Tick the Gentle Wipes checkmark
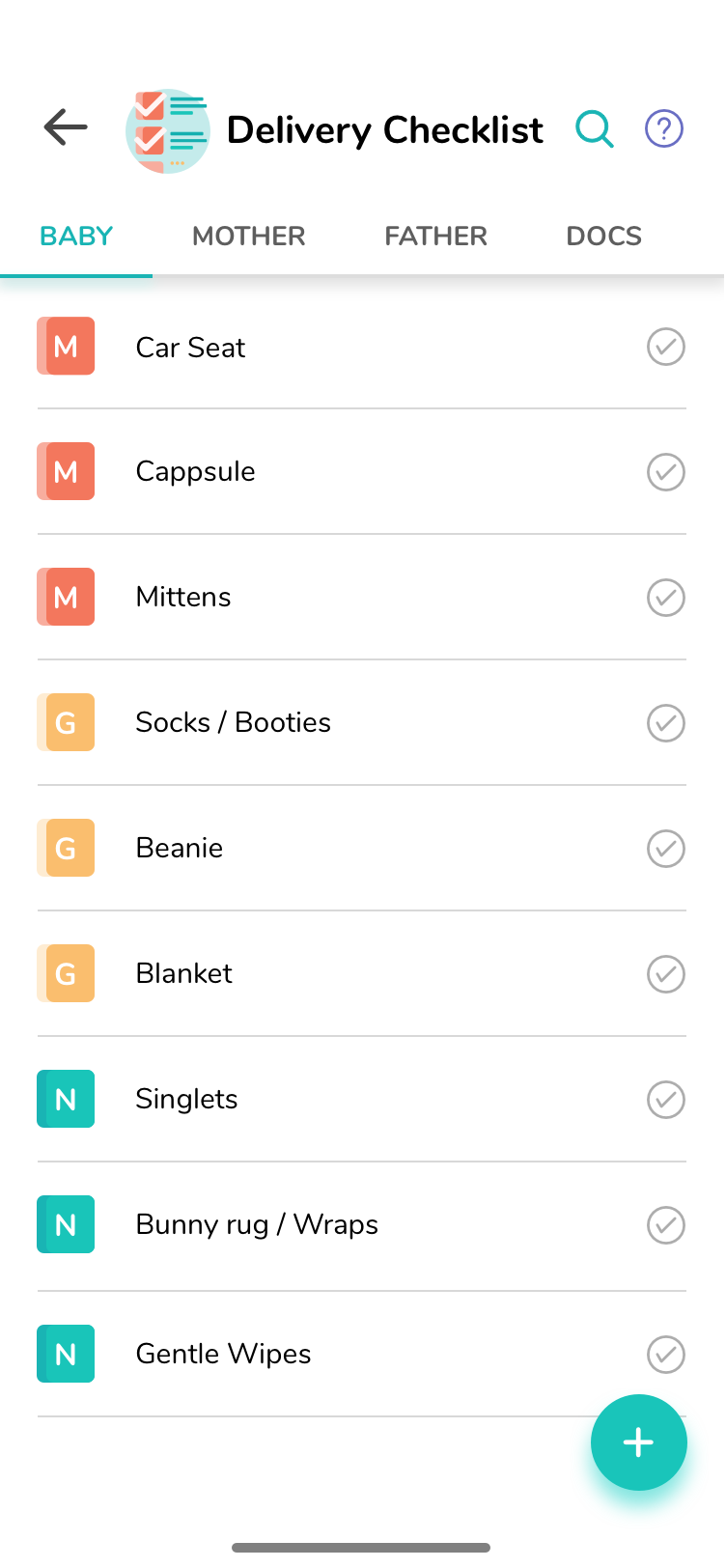Viewport: 726px width, 1568px height. [x=666, y=1354]
